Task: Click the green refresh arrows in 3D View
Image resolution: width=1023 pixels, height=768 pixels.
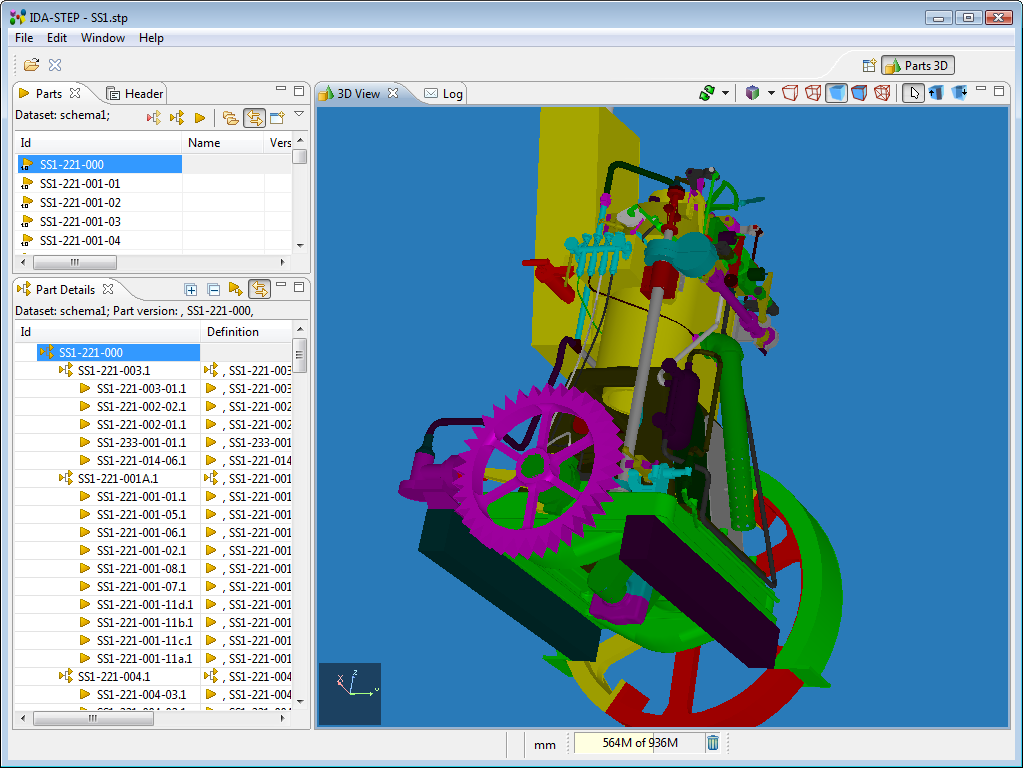Action: 706,93
